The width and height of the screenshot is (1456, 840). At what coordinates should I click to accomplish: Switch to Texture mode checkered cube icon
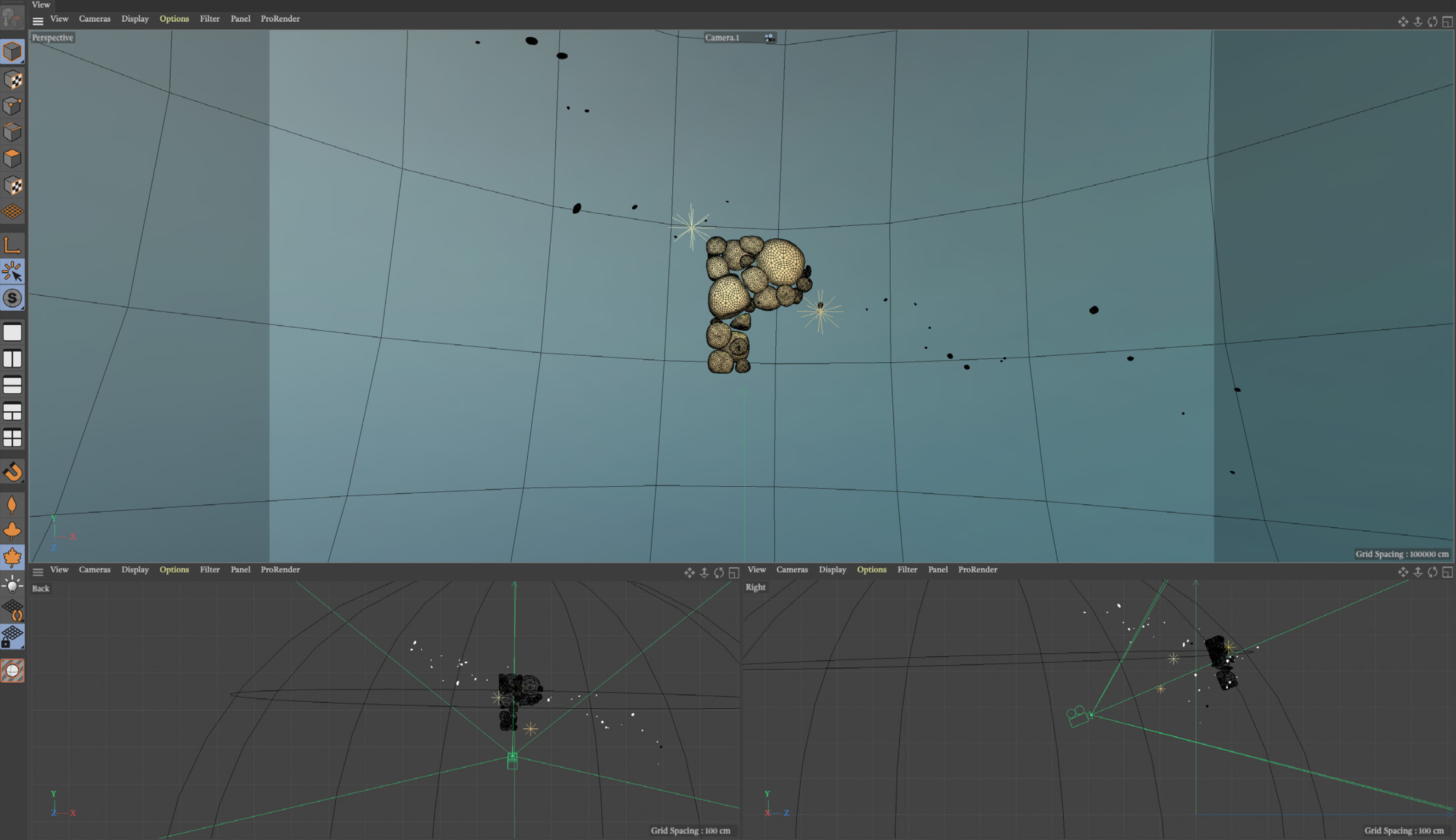(x=12, y=79)
